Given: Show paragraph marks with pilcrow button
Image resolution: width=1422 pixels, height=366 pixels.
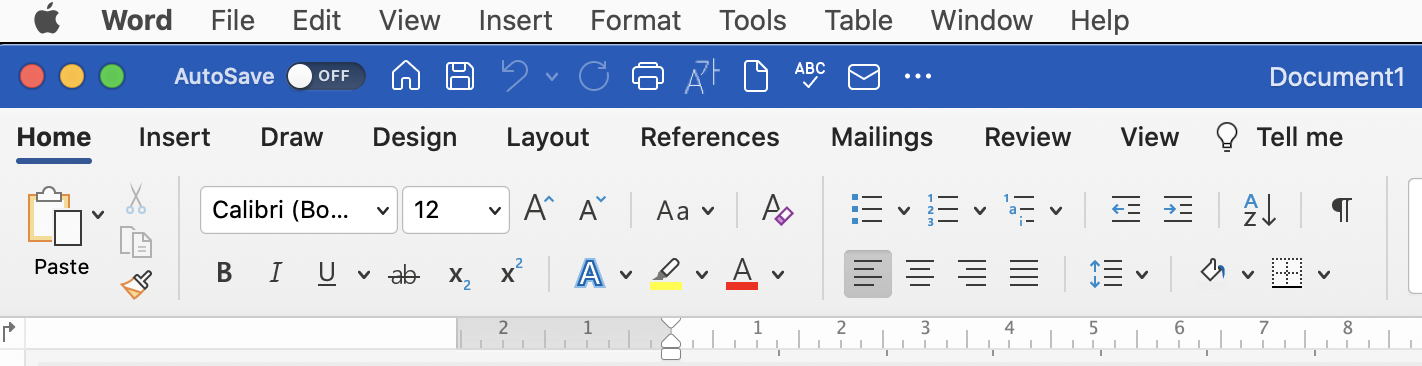Looking at the screenshot, I should 1341,210.
